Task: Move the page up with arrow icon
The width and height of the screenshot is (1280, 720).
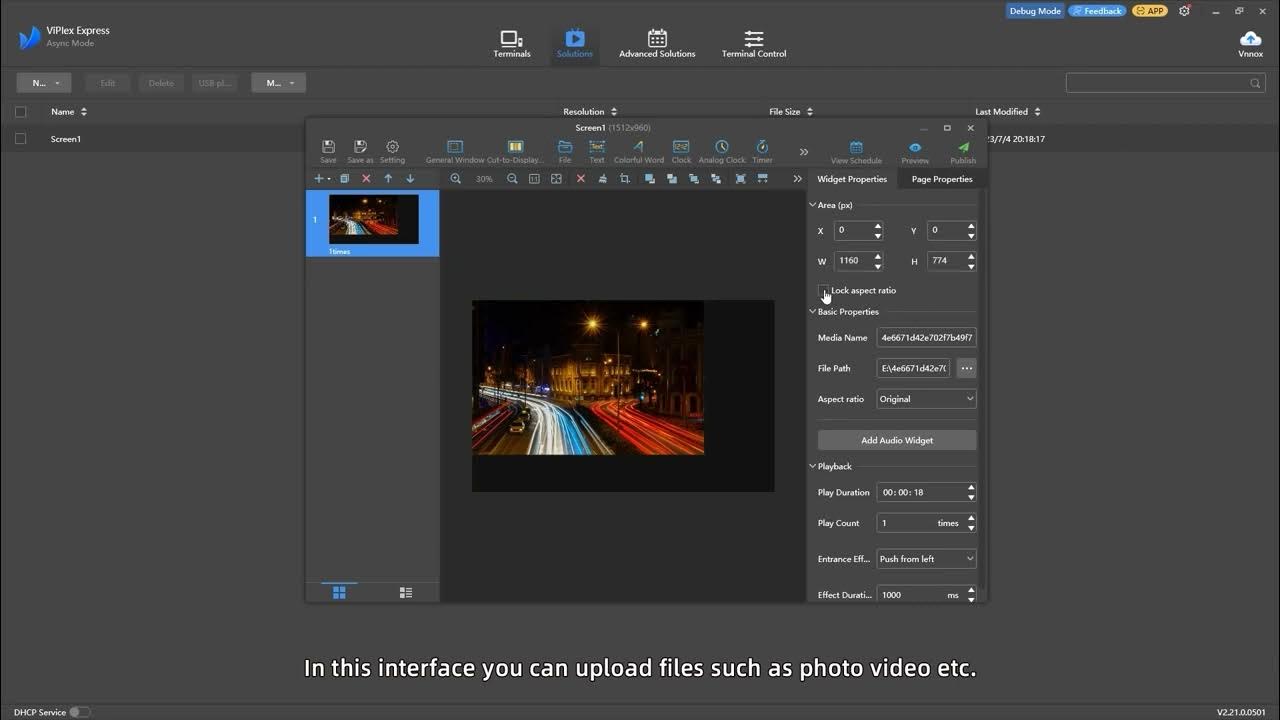Action: click(x=388, y=179)
